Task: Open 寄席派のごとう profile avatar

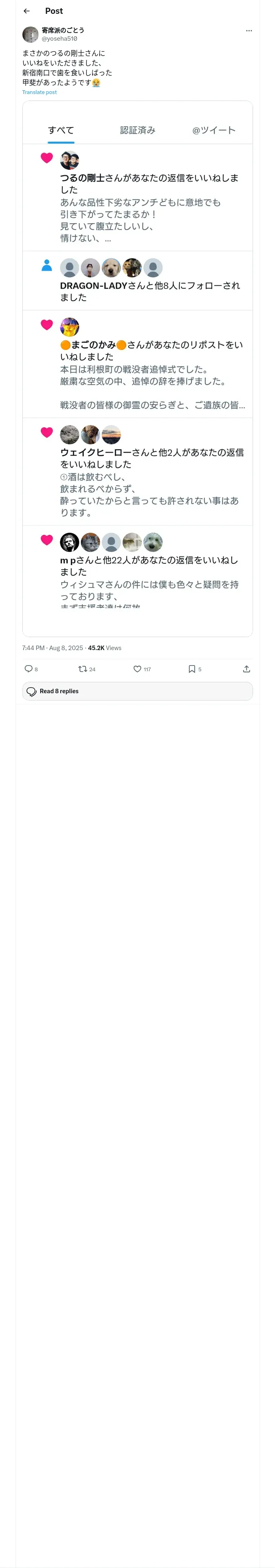Action: click(x=31, y=34)
